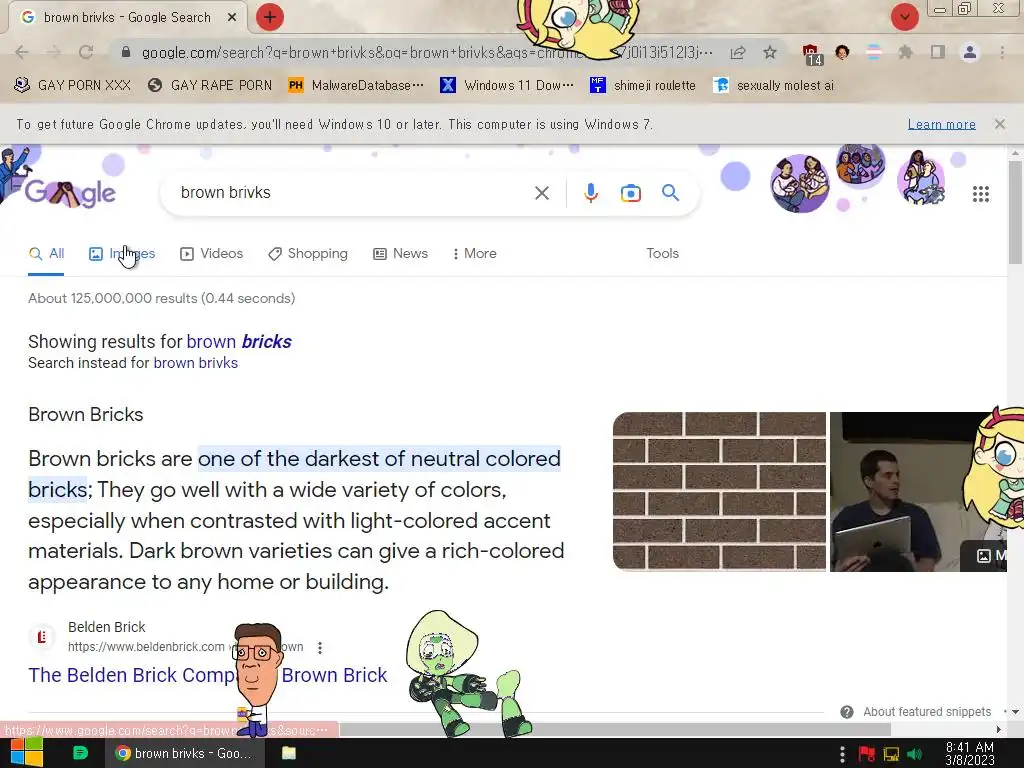Viewport: 1024px width, 768px height.
Task: Open the Chrome profile icon
Action: click(970, 52)
